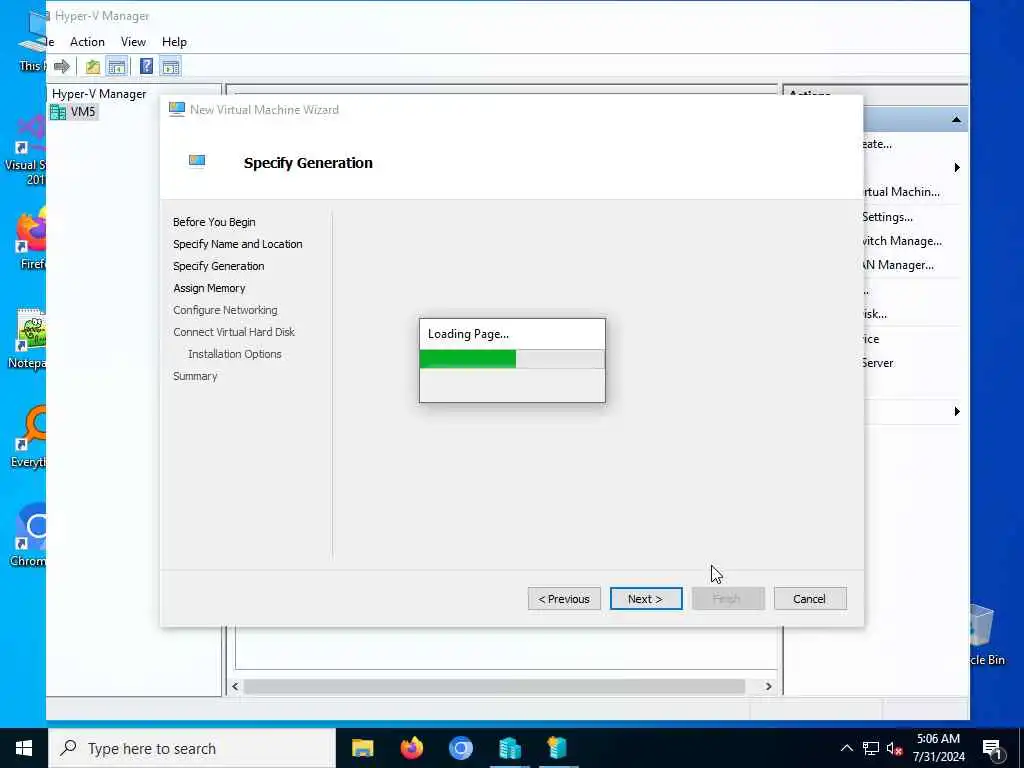
Task: Open the Help toolbar icon with question mark
Action: coord(146,66)
